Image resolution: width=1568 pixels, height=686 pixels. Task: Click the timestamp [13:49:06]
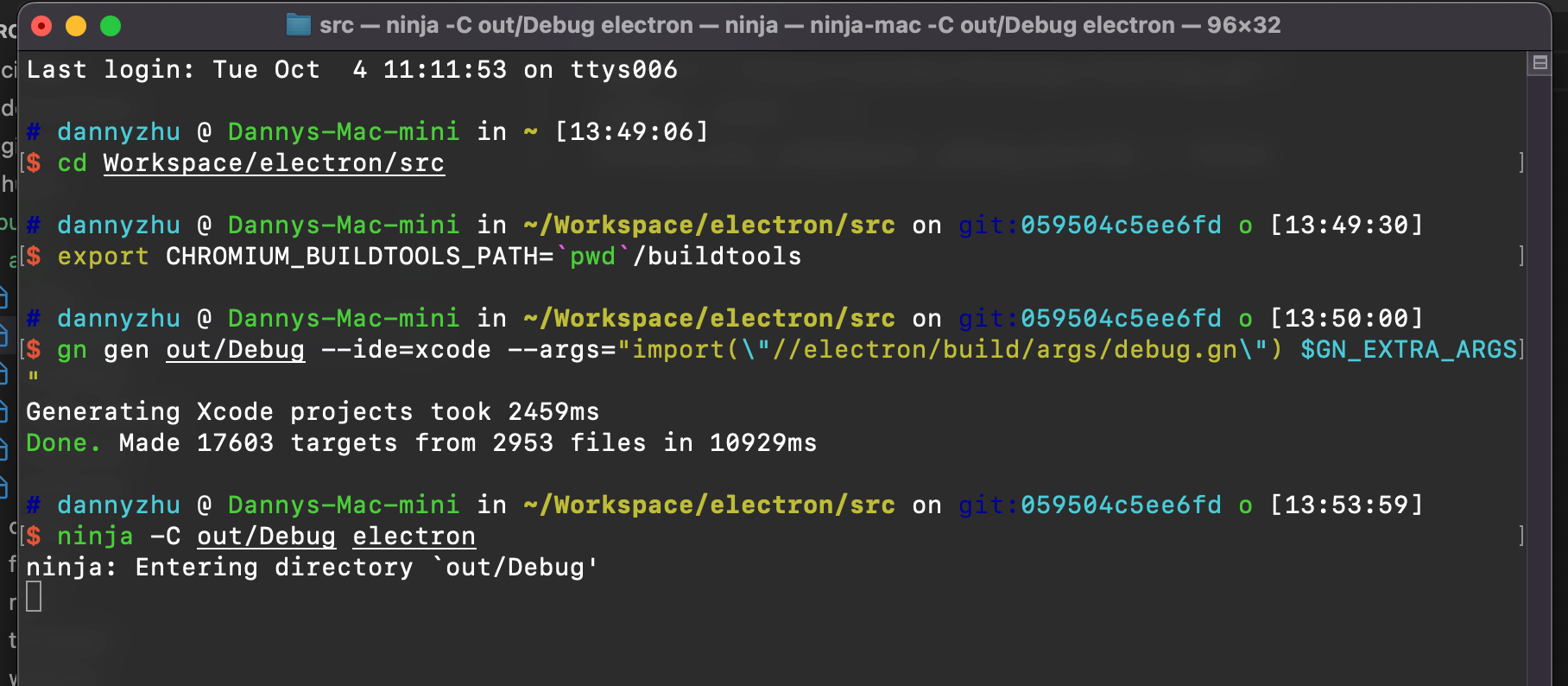631,132
